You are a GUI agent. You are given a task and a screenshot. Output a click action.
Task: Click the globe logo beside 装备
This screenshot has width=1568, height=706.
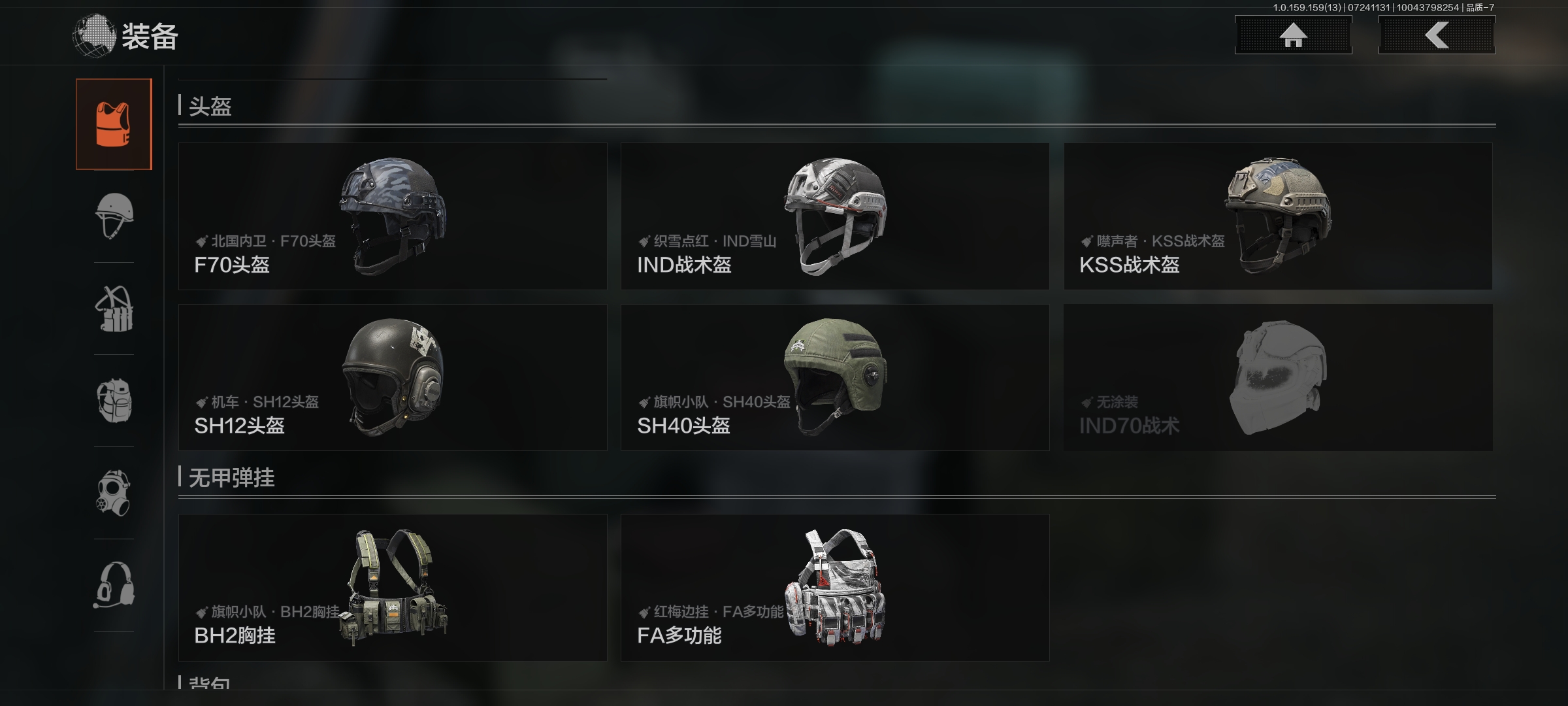(93, 36)
